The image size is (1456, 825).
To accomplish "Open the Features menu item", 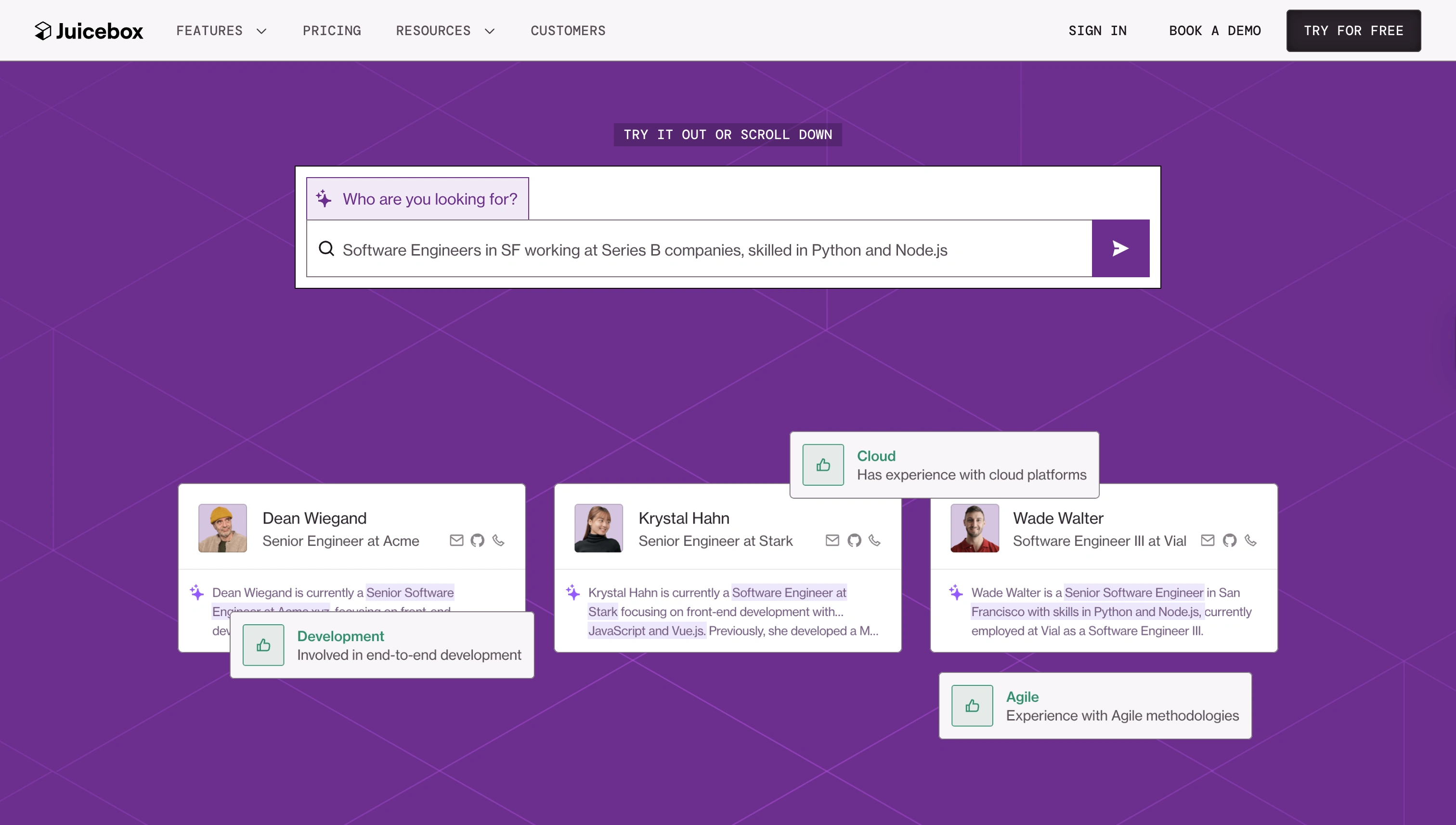I will click(209, 31).
